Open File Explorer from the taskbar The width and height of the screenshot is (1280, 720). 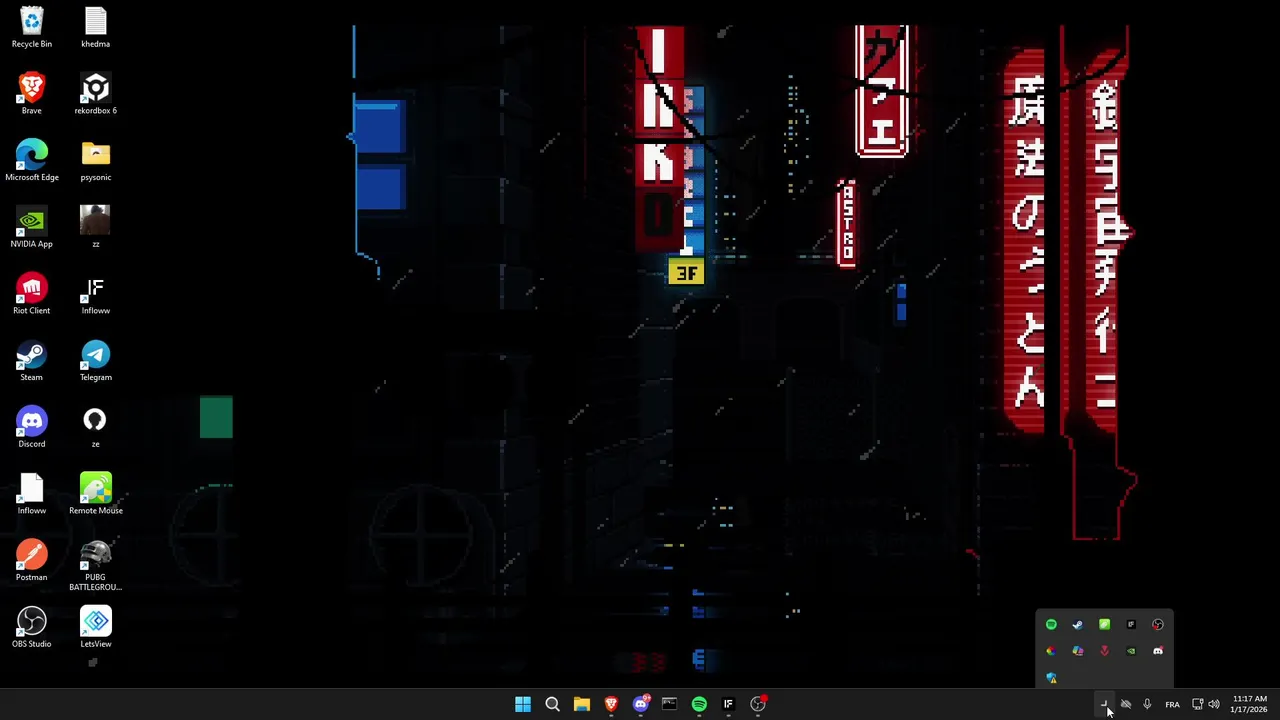(x=582, y=704)
